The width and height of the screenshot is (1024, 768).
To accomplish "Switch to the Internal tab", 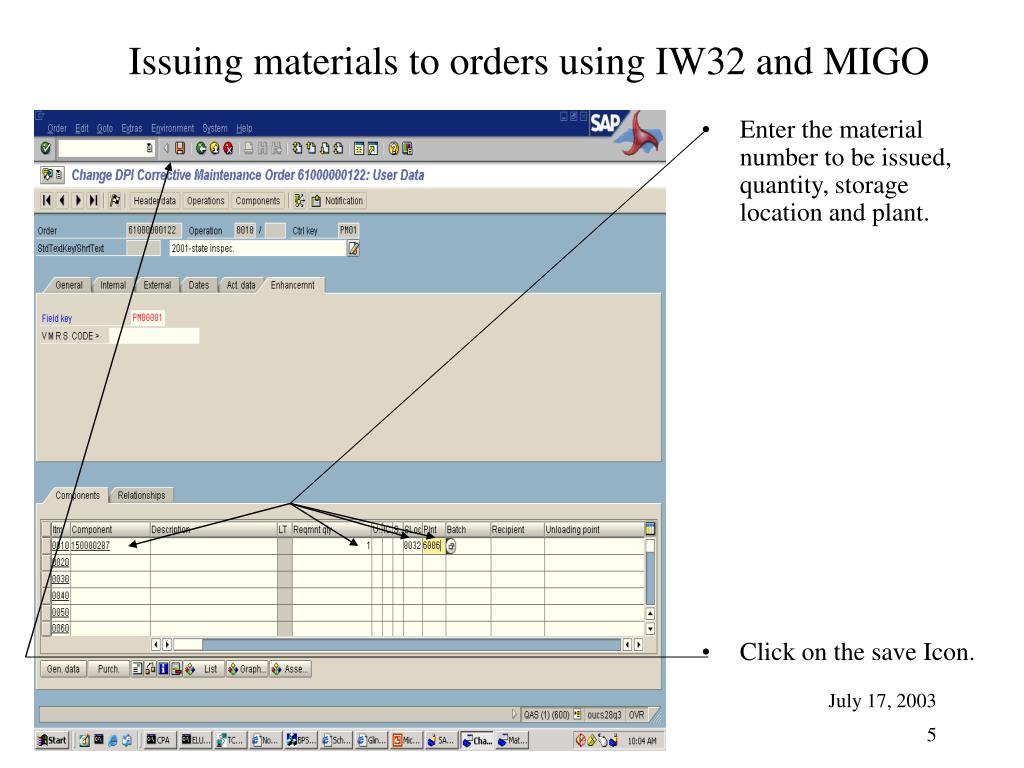I will 113,285.
